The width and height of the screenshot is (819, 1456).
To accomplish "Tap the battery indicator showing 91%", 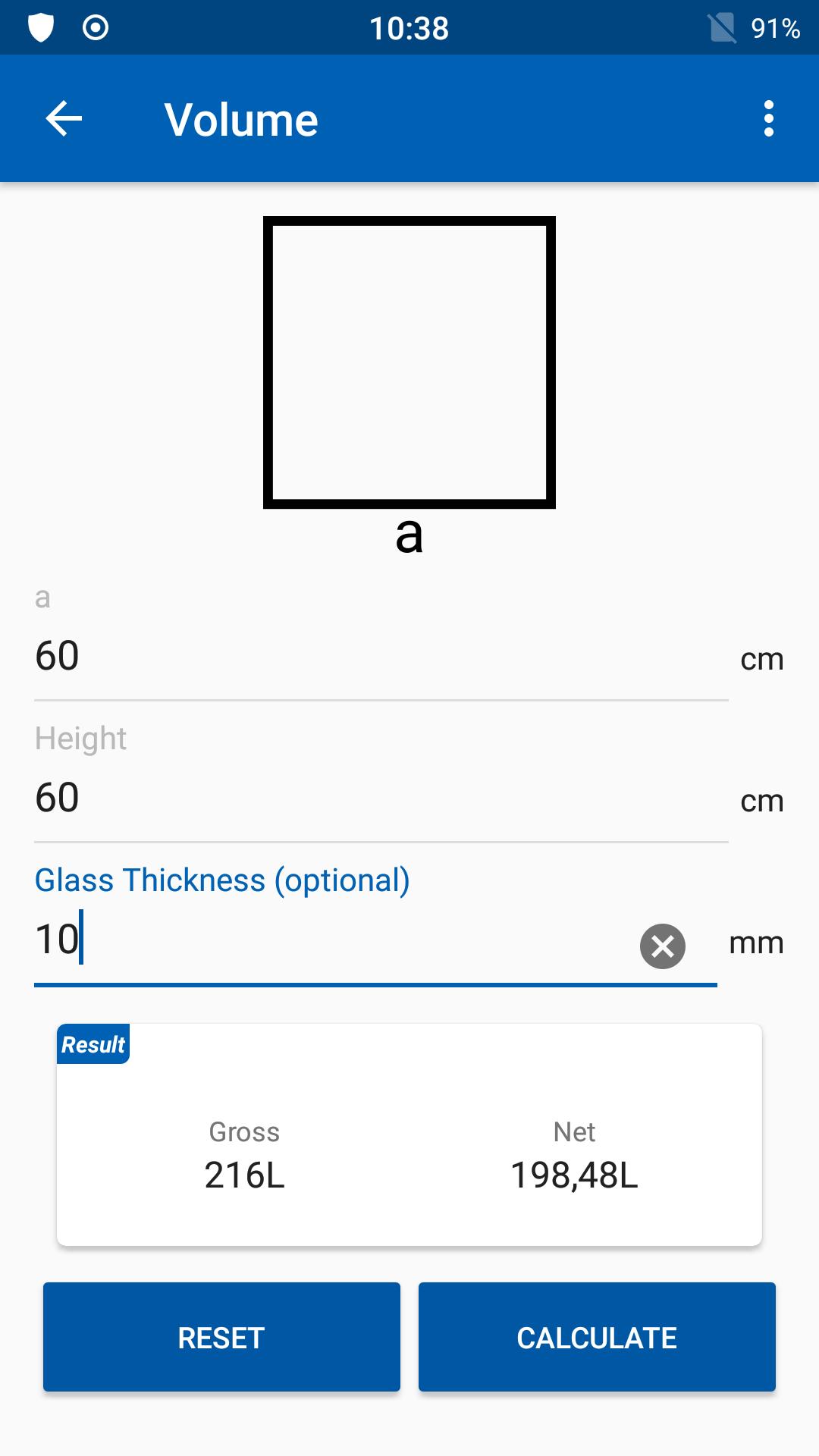I will (775, 29).
